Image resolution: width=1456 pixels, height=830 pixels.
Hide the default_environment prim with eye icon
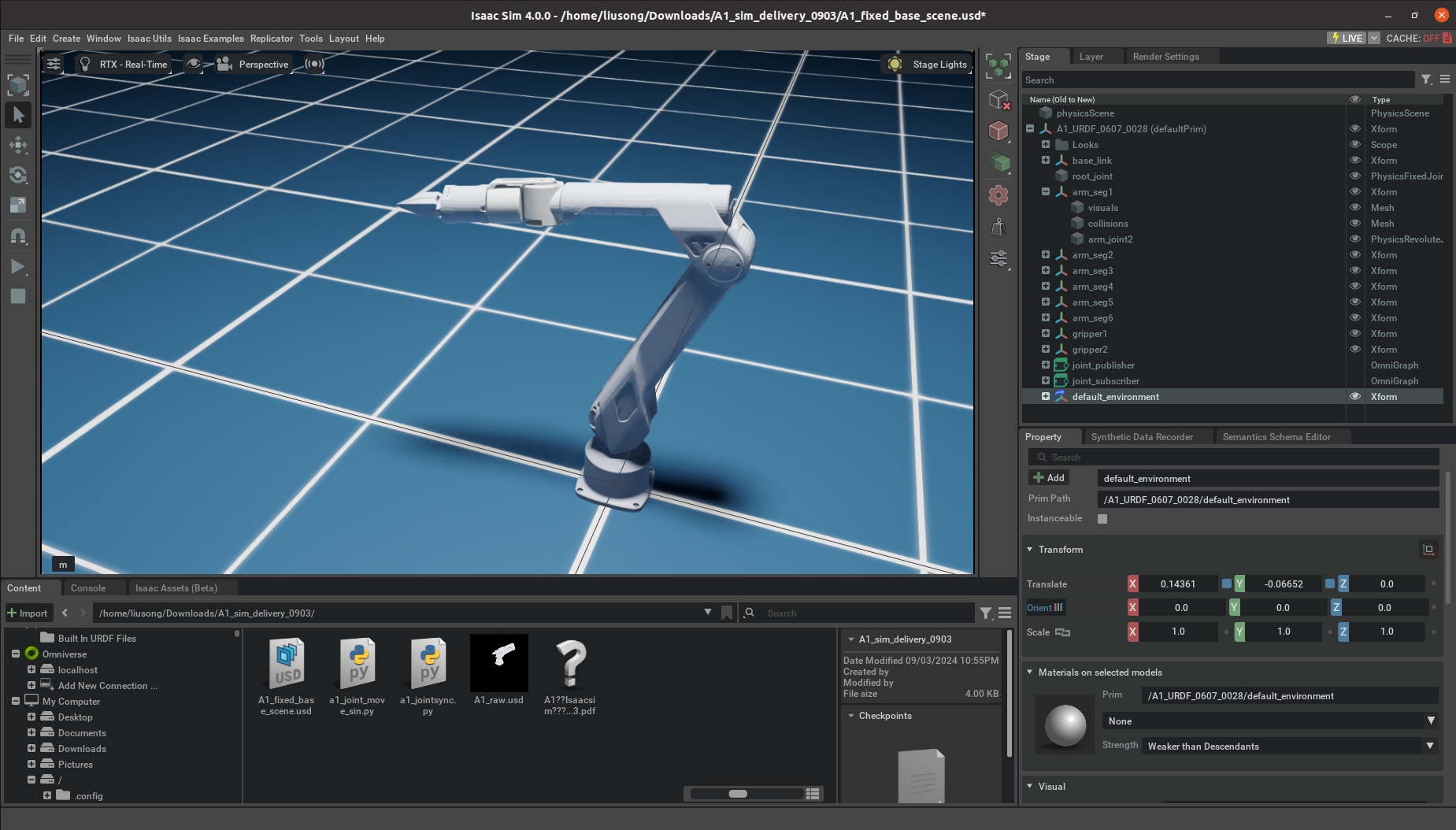coord(1355,397)
